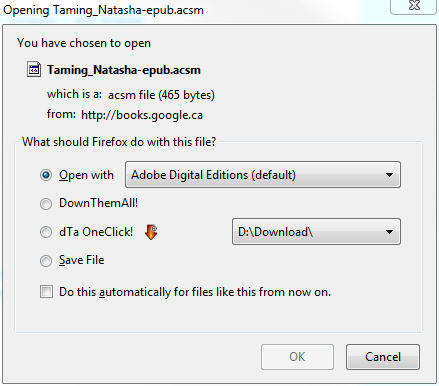Click the arrow on Adobe Digital Editions combo
The height and width of the screenshot is (386, 439).
[389, 175]
